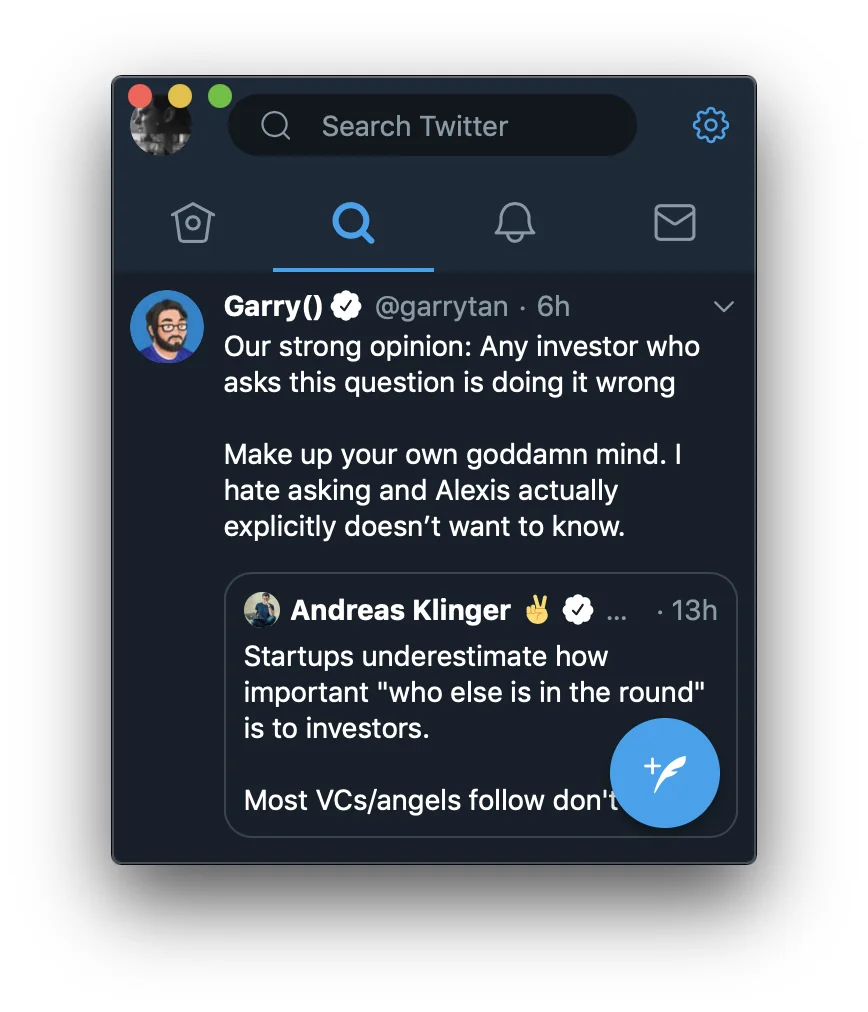Open the Notifications bell tab
Image resolution: width=868 pixels, height=1012 pixels.
515,222
